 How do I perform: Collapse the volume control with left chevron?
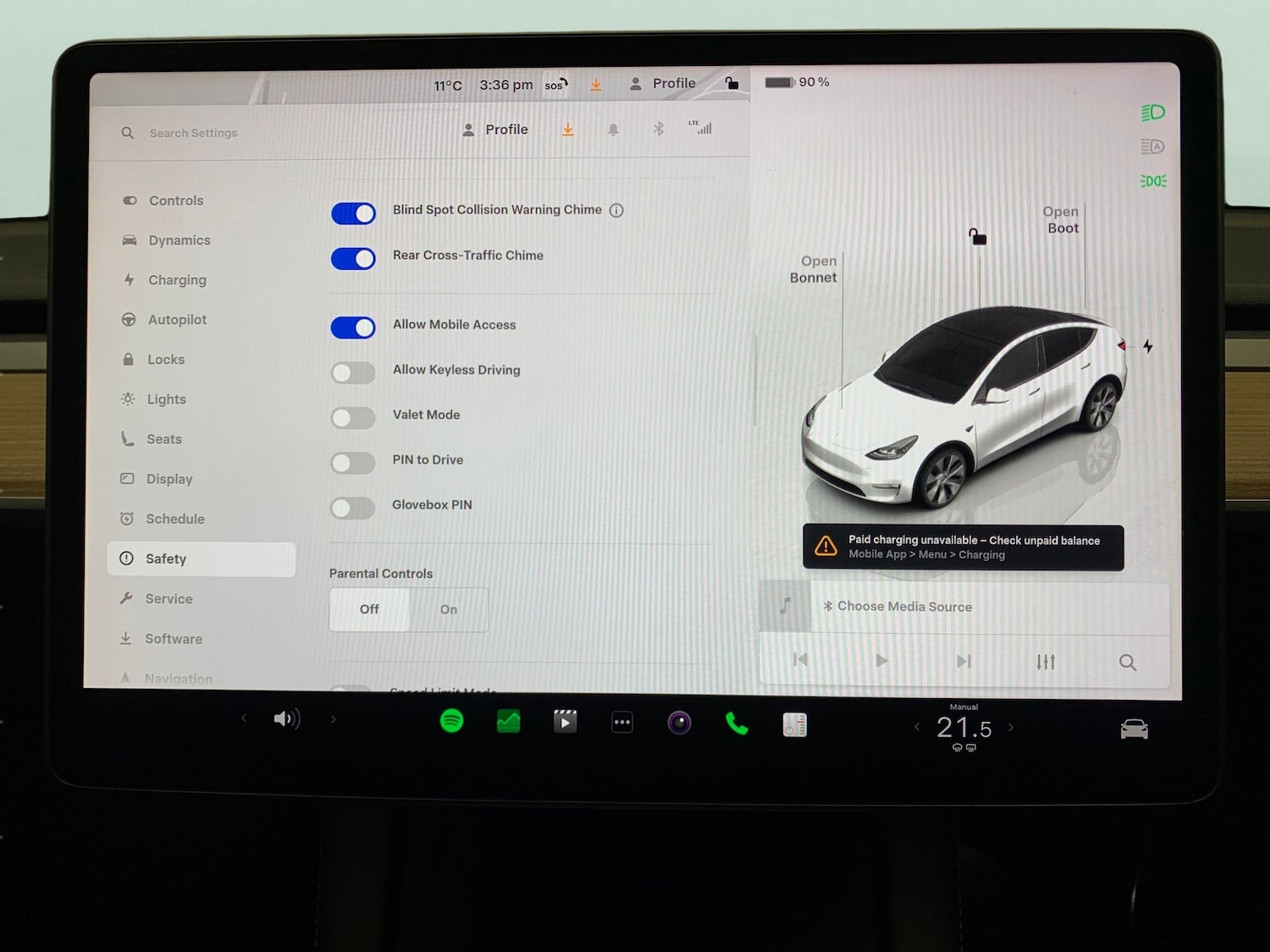244,718
